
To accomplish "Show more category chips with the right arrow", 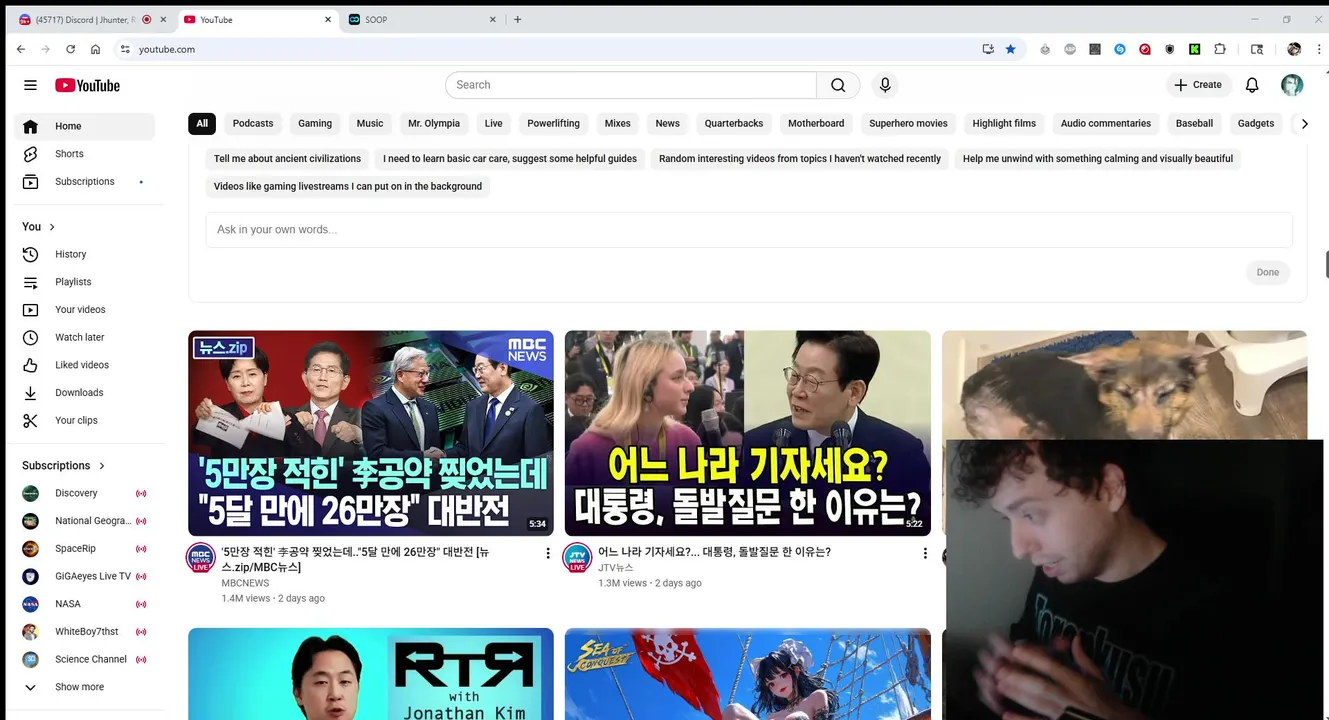I will click(1302, 124).
